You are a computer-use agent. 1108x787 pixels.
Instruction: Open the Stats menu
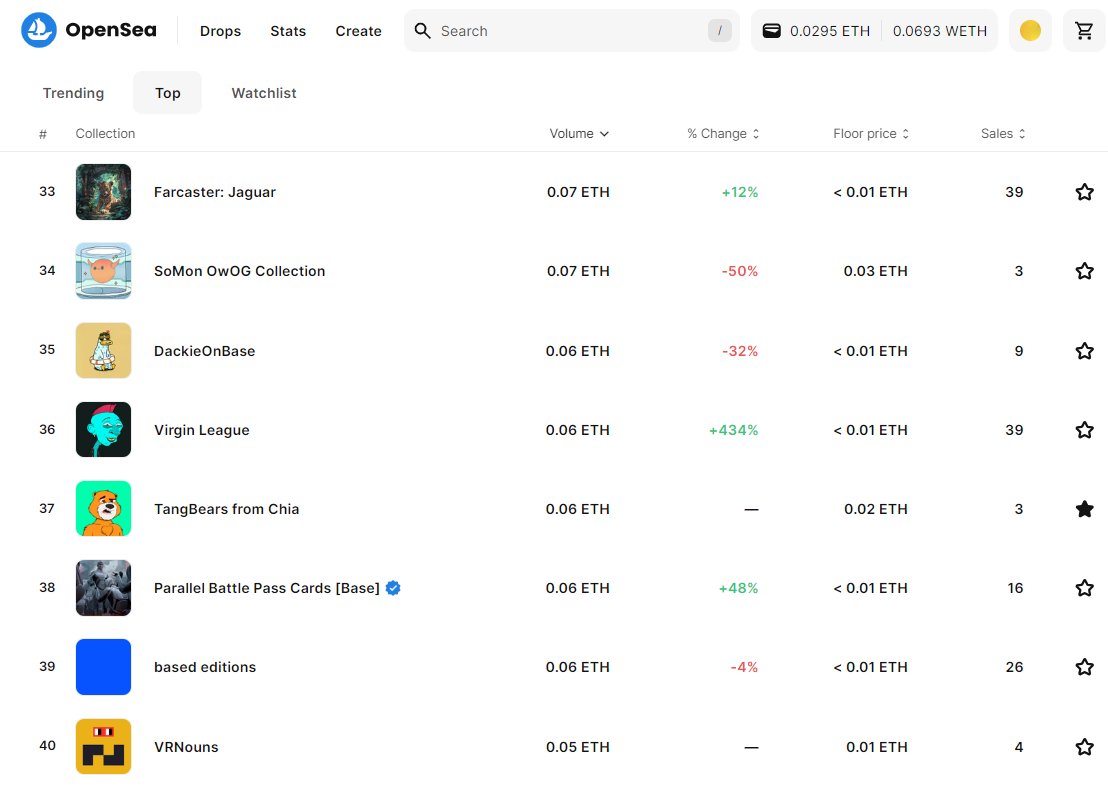point(288,31)
